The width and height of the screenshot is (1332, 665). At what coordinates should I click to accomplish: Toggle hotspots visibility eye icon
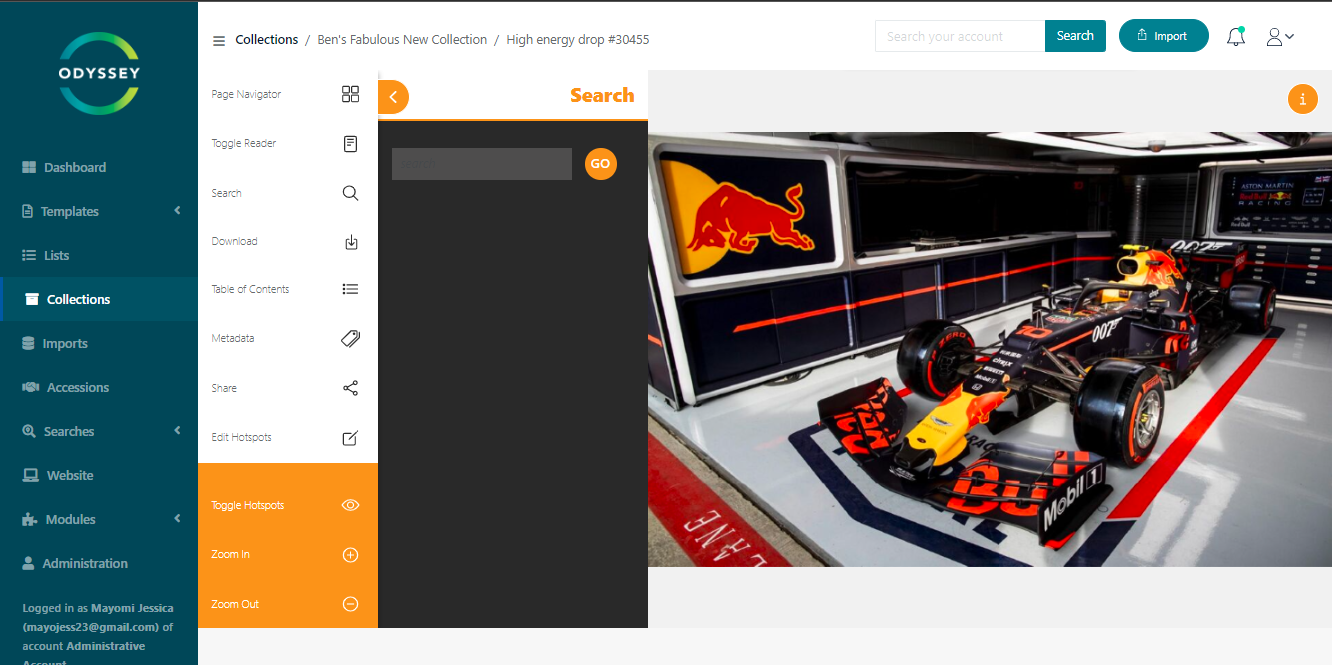click(350, 505)
